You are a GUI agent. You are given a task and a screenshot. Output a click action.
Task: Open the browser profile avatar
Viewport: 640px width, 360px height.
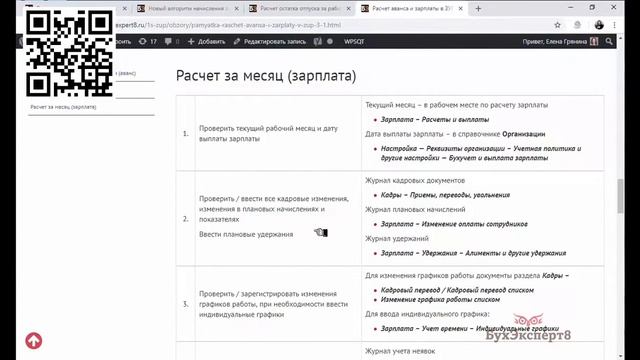pyautogui.click(x=599, y=25)
